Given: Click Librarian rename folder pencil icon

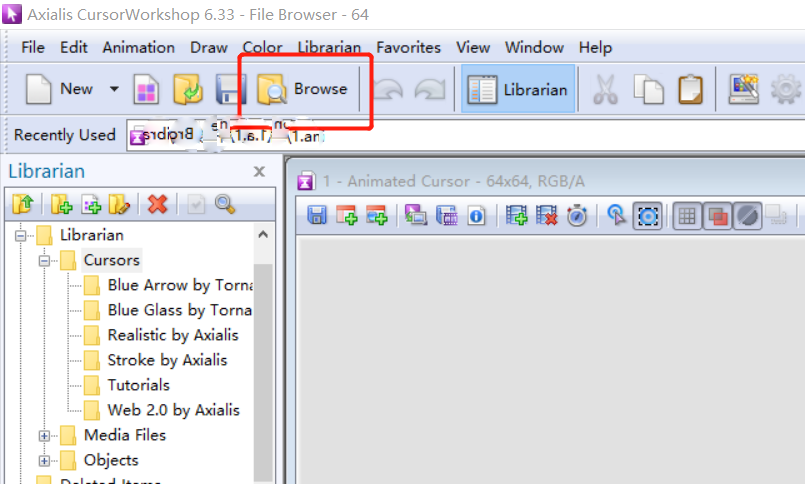Looking at the screenshot, I should pos(119,204).
